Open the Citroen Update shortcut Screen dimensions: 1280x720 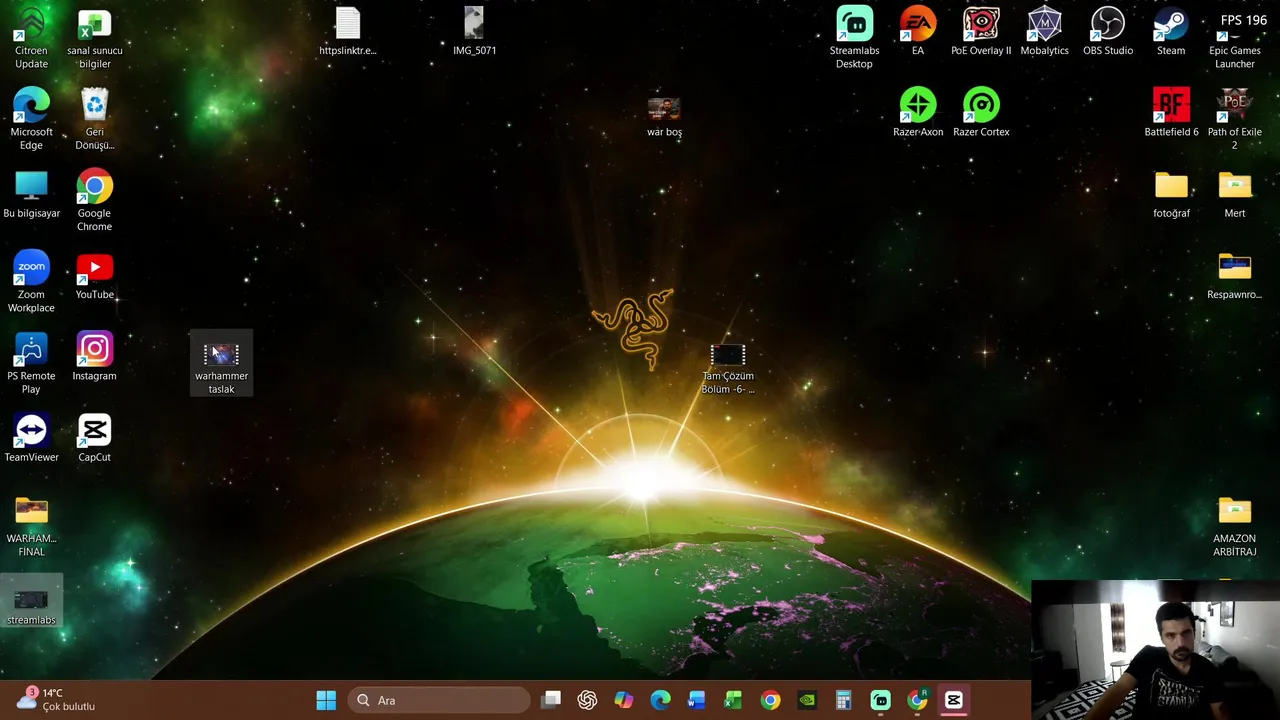tap(31, 38)
